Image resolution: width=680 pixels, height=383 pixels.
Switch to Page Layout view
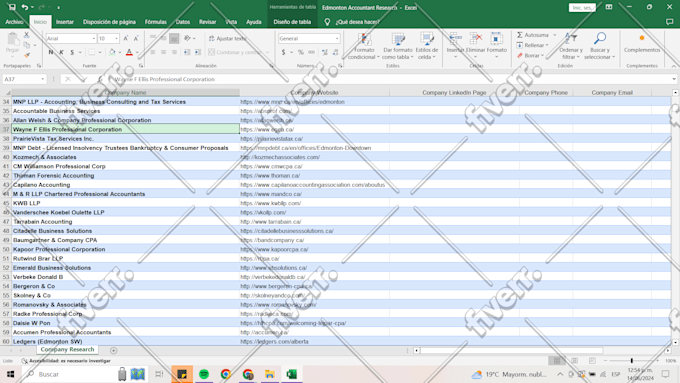[x=575, y=361]
